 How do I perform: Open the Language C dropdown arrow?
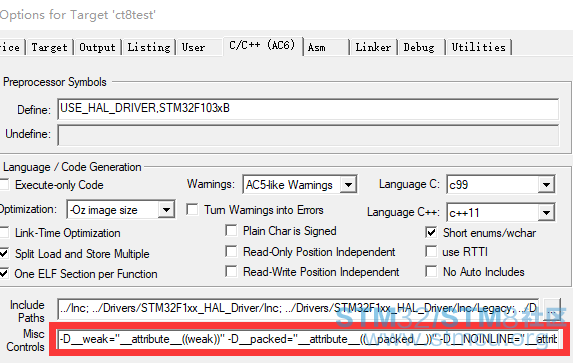point(546,185)
